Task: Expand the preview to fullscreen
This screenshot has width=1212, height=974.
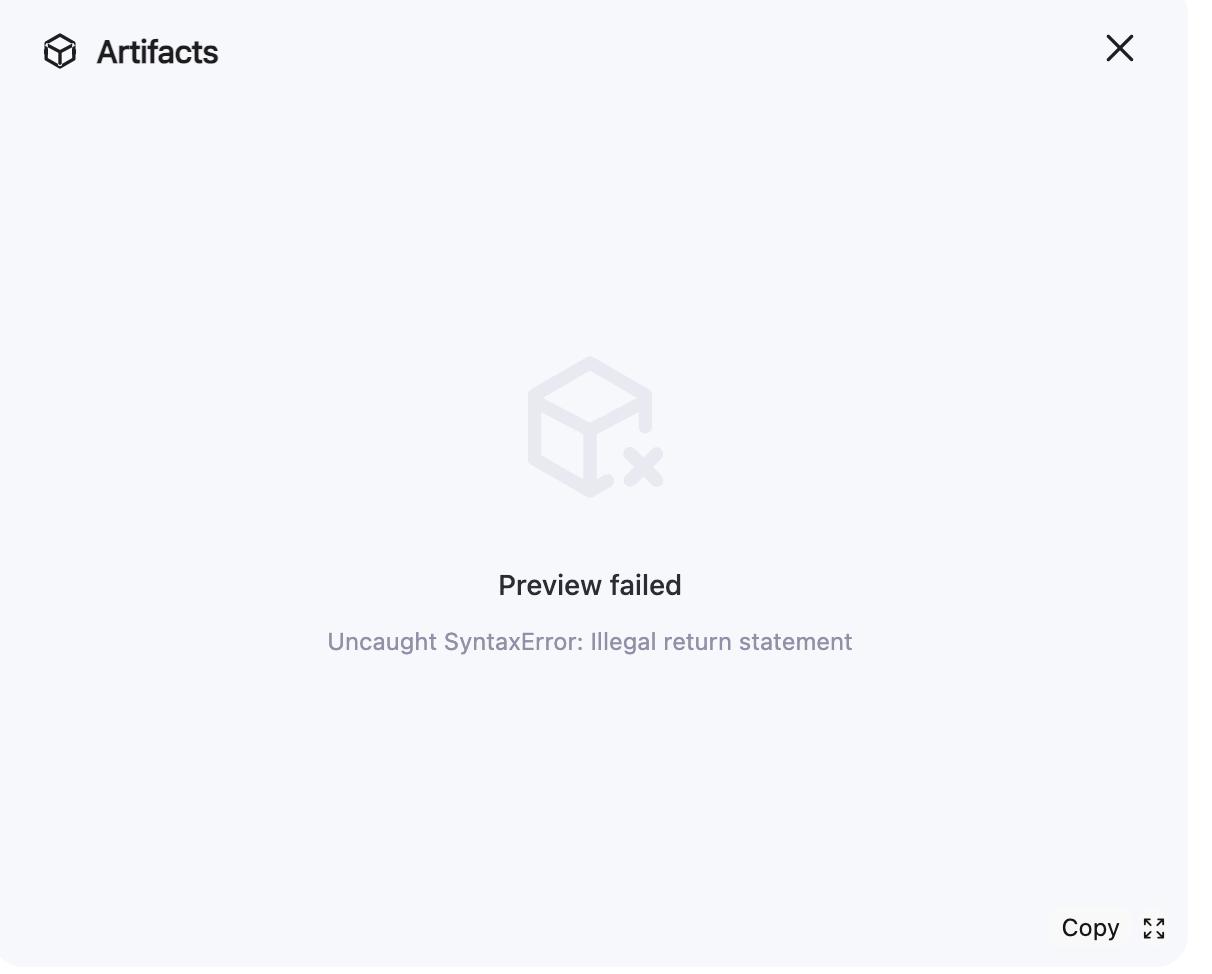Action: [1154, 928]
